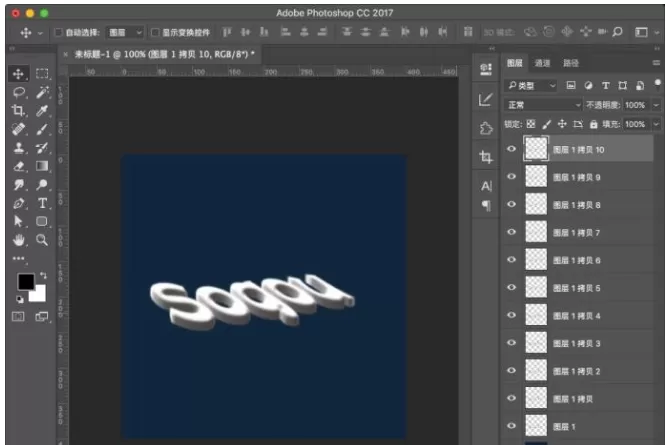
Task: Select the Gradient tool
Action: coord(42,166)
